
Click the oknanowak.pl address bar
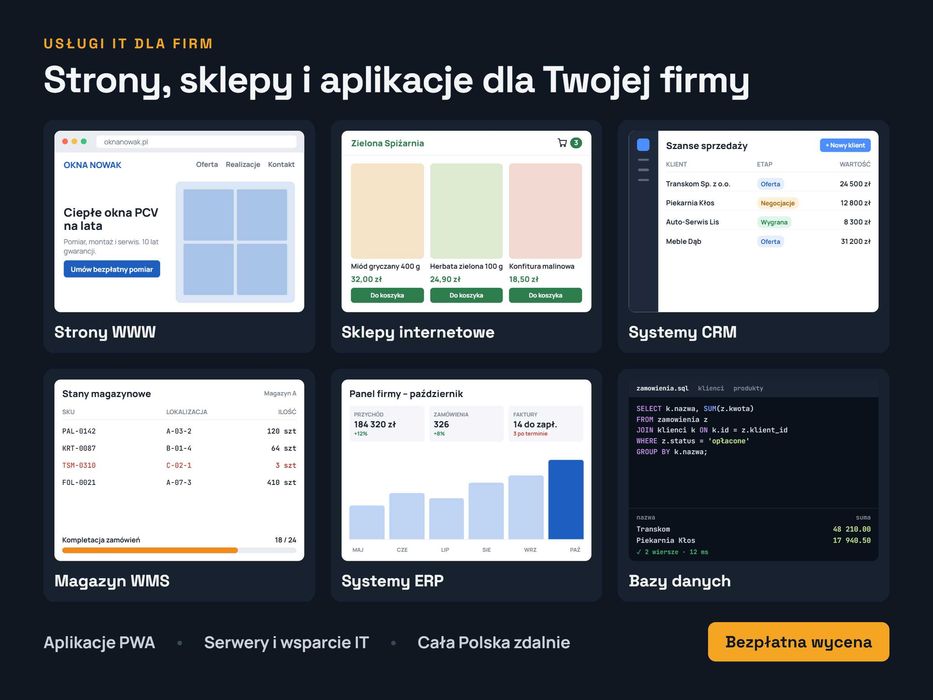click(x=196, y=142)
